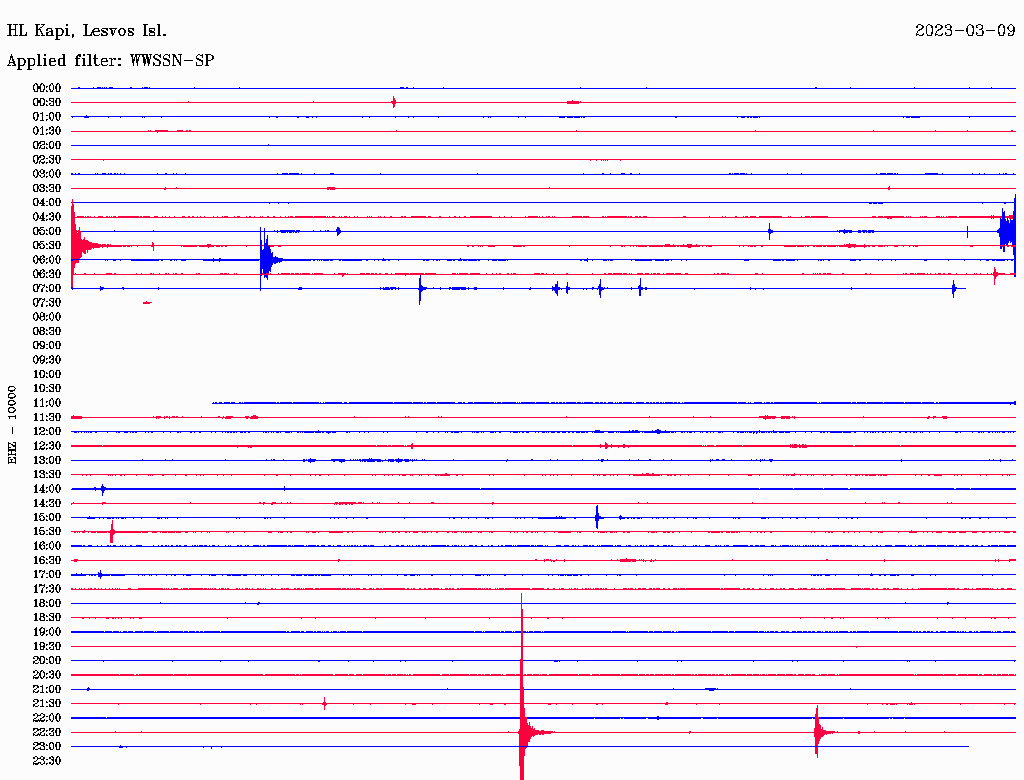The width and height of the screenshot is (1024, 780).
Task: Click the station title HL Kapi, Lesvos Isl.
Action: coord(87,31)
